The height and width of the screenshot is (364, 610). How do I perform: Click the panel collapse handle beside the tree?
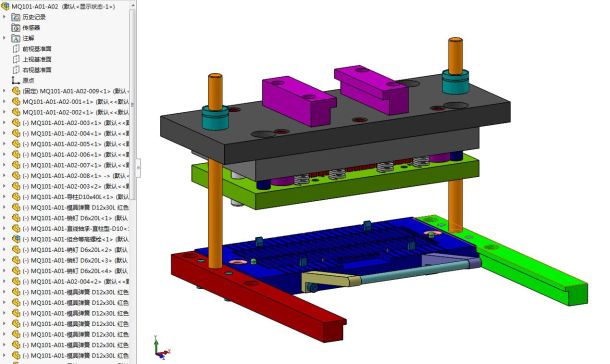point(138,168)
